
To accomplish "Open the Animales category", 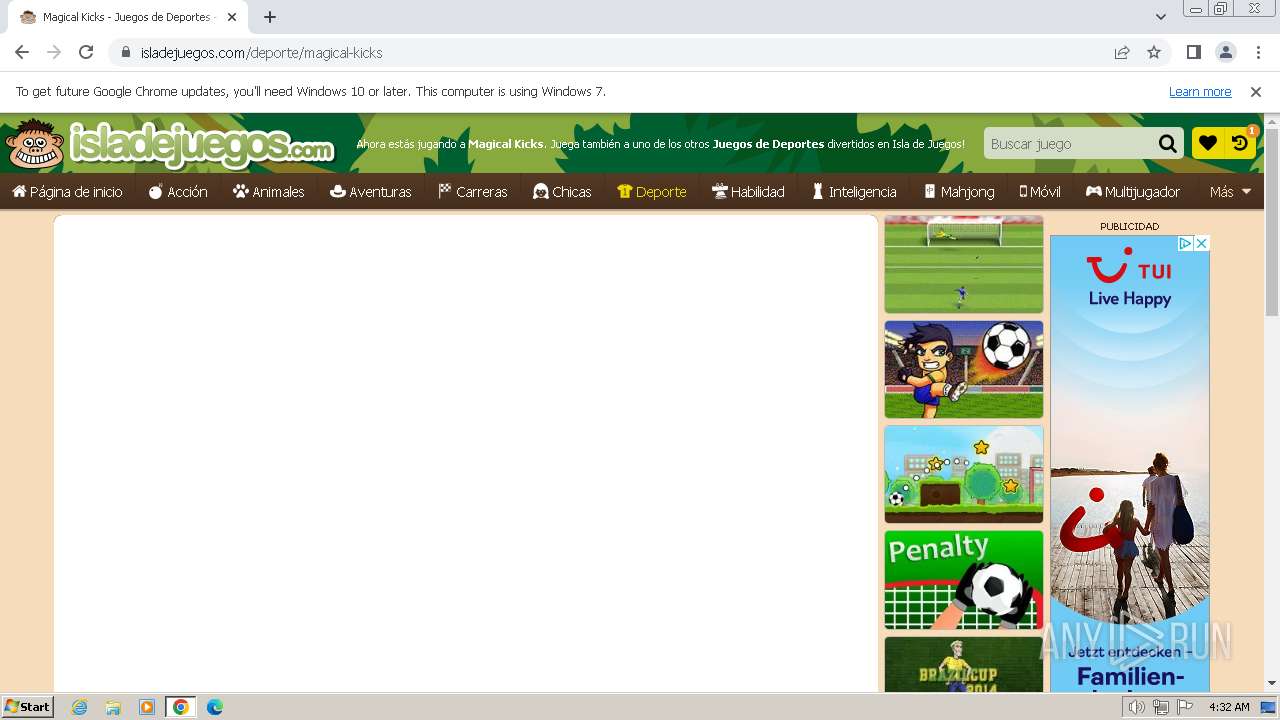I will [x=268, y=191].
